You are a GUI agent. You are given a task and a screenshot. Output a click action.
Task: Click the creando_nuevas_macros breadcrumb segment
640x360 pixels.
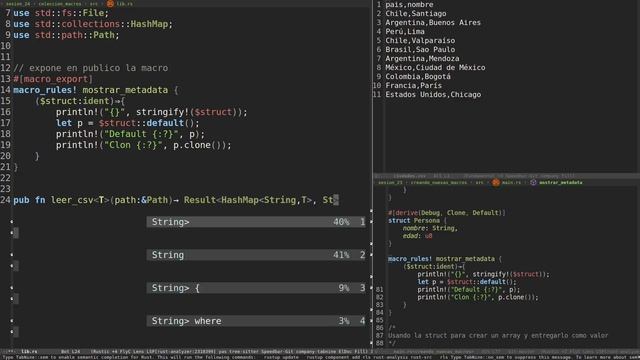tap(439, 182)
